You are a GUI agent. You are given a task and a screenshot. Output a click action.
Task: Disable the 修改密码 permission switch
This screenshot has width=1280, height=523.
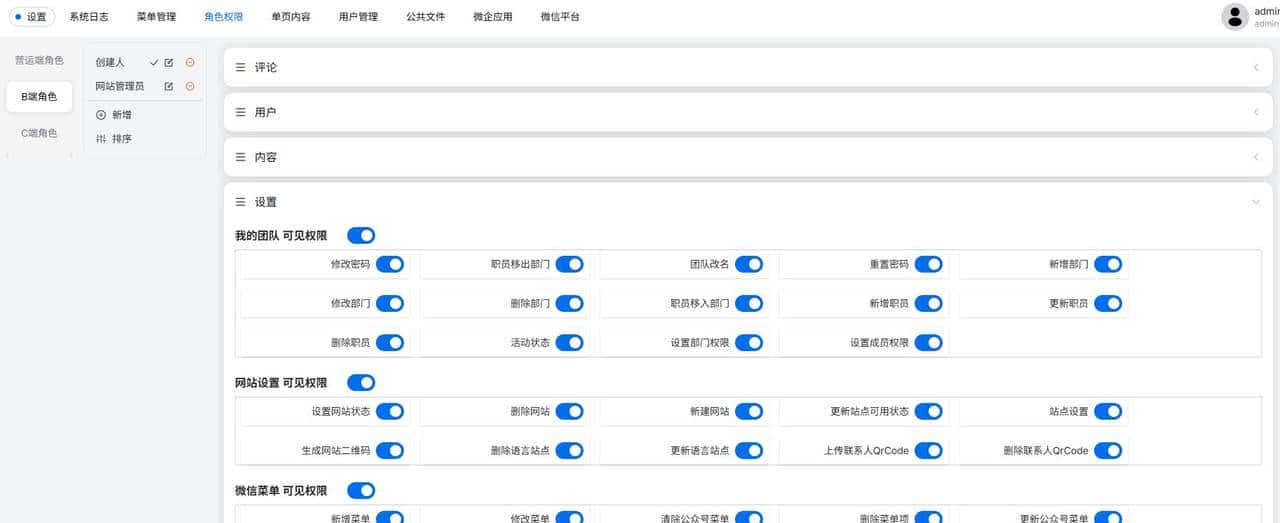[390, 264]
